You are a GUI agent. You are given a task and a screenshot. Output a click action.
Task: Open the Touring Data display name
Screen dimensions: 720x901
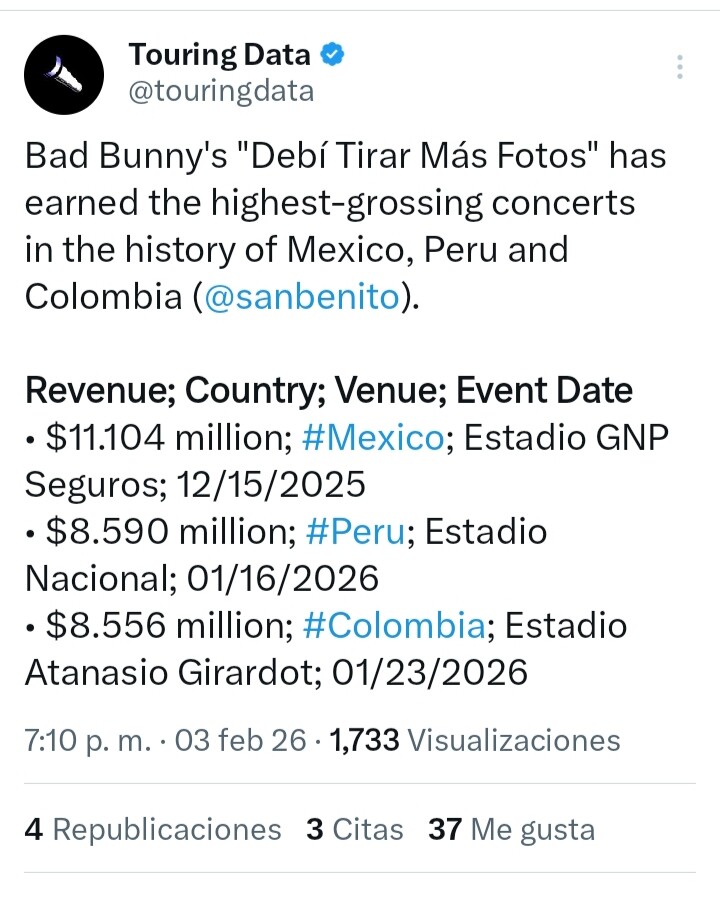pos(220,56)
